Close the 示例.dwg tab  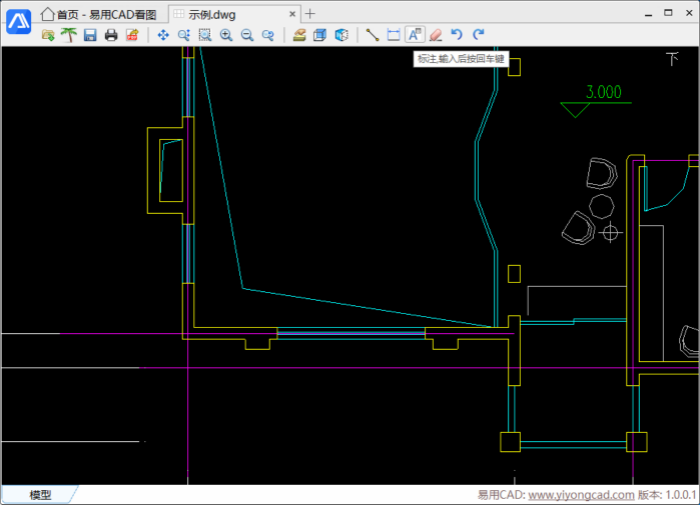(292, 14)
